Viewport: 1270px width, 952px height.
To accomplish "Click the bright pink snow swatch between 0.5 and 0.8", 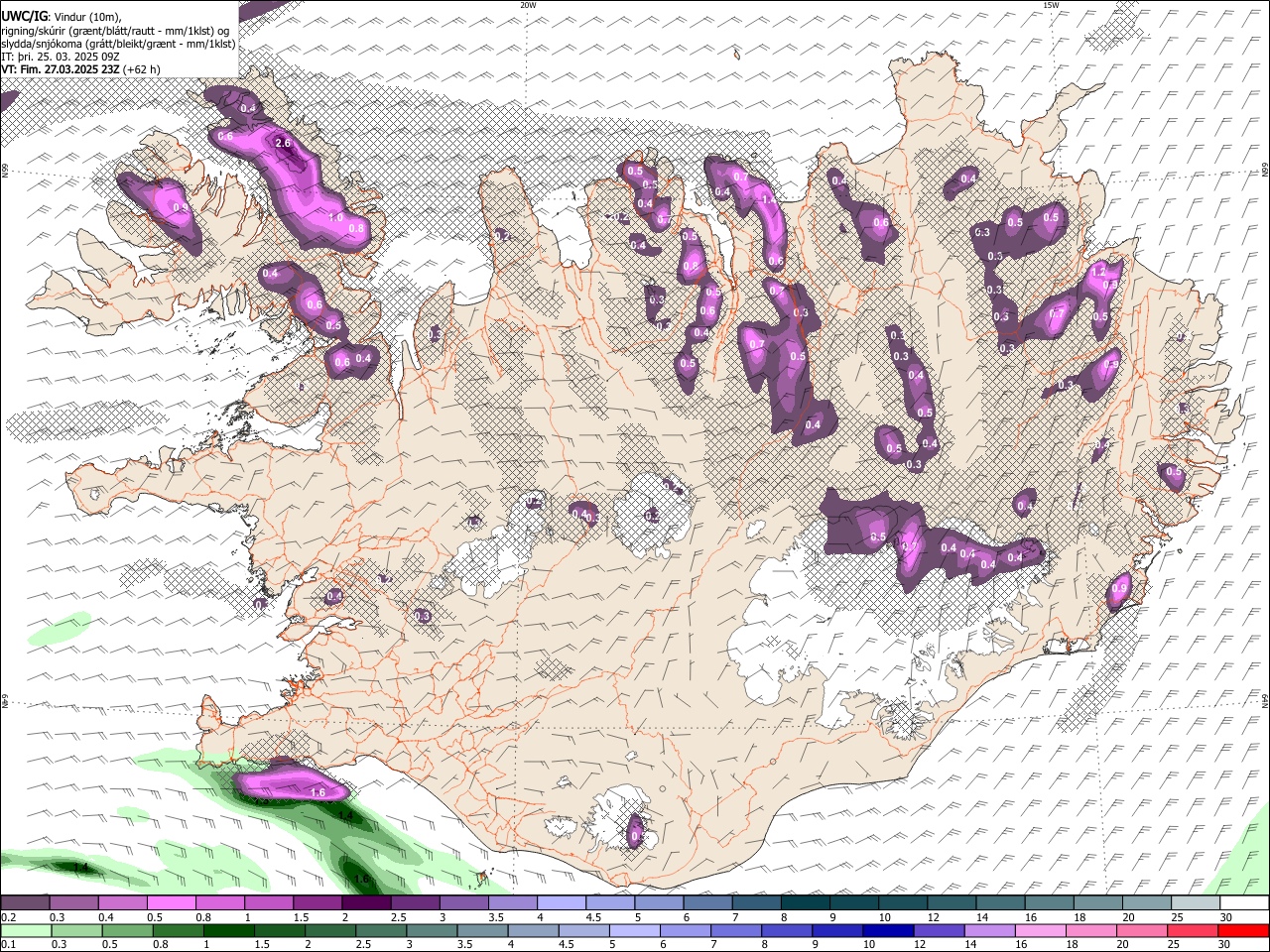I will tap(171, 902).
